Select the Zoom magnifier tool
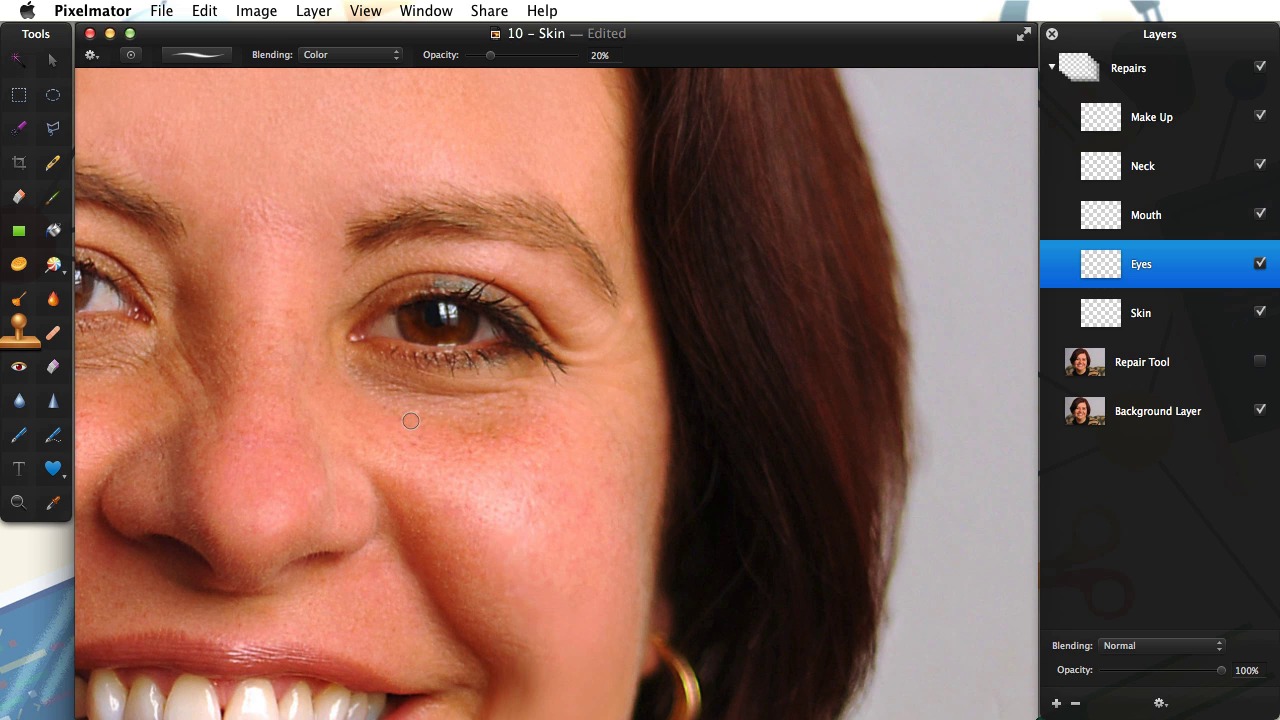Image resolution: width=1280 pixels, height=720 pixels. click(18, 503)
